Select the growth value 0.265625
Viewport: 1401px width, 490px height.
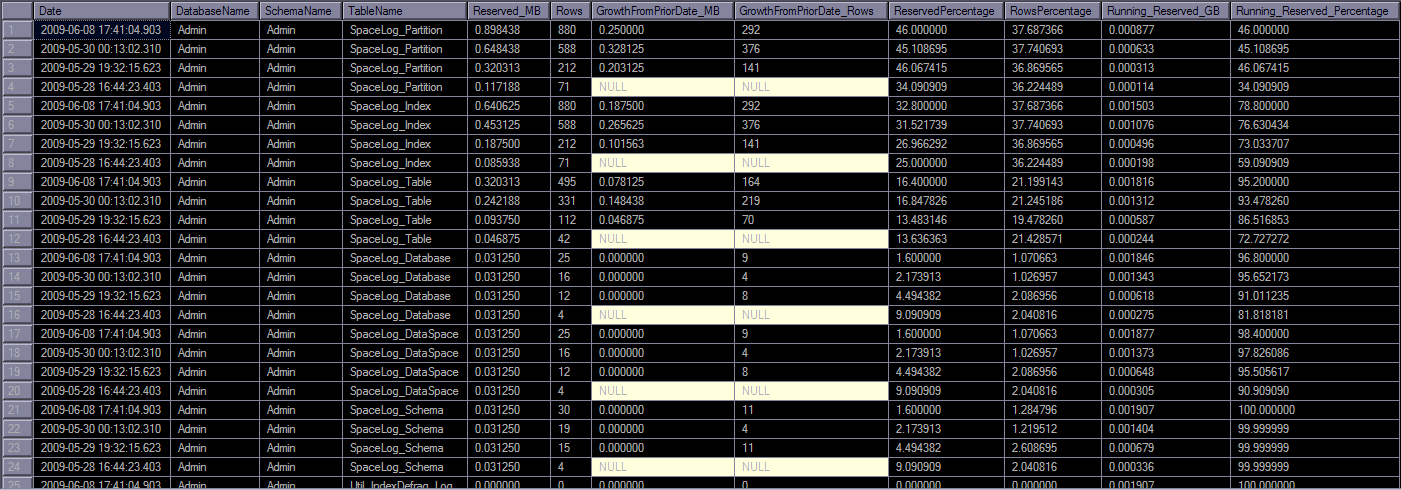pos(662,125)
